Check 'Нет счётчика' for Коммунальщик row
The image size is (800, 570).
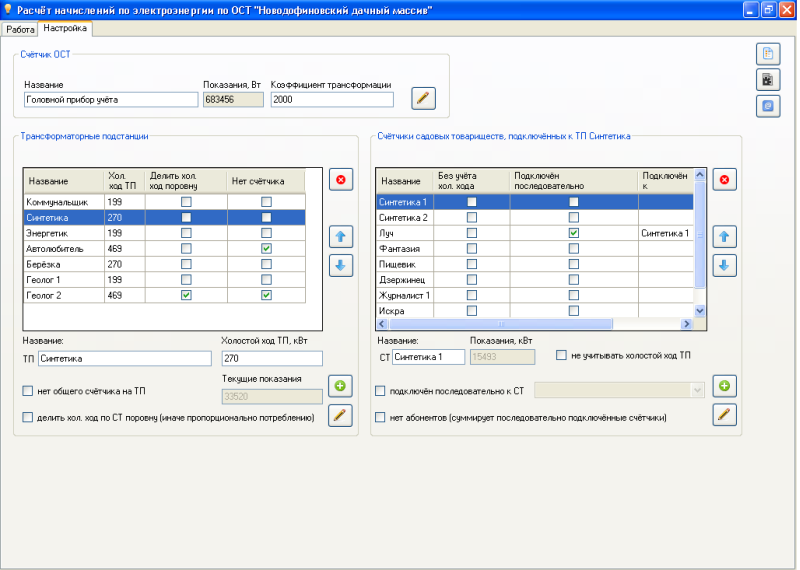click(266, 202)
